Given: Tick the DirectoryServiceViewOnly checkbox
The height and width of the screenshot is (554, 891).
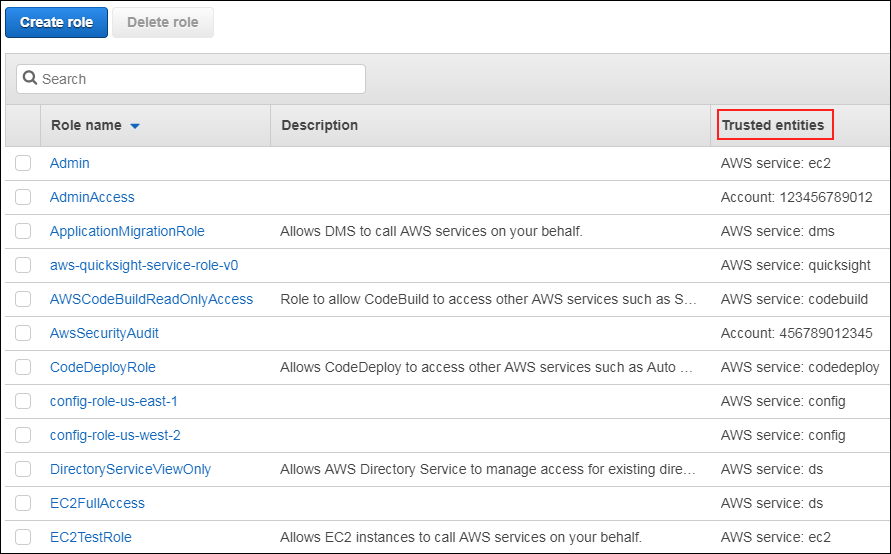Looking at the screenshot, I should [x=23, y=469].
